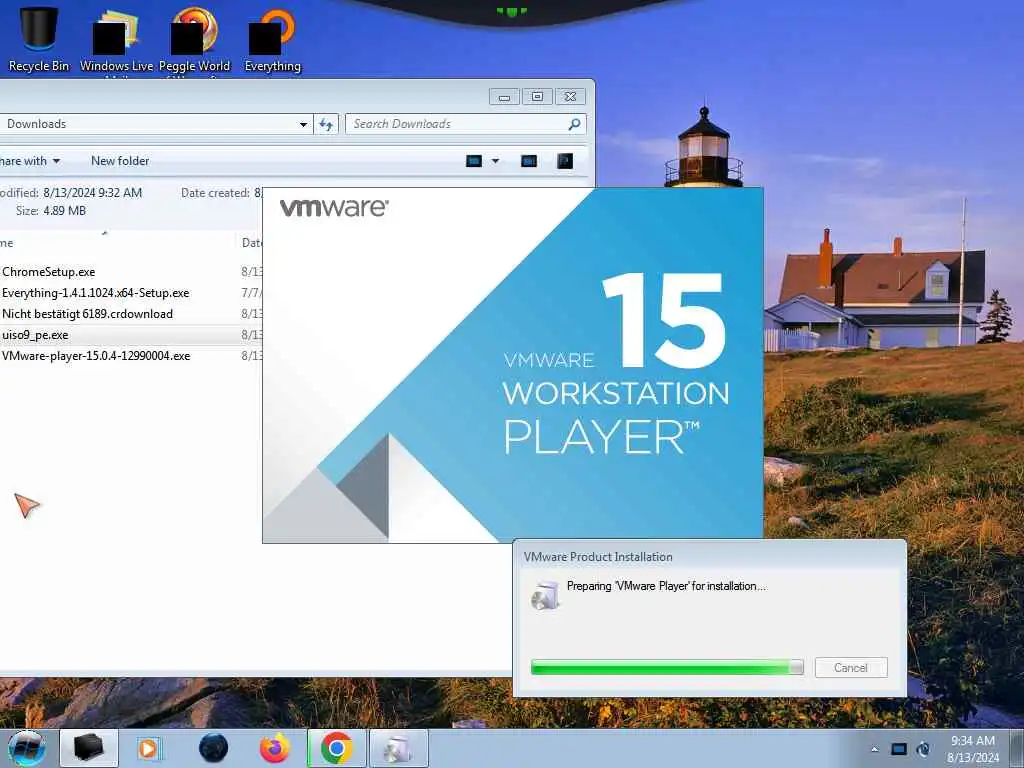Click the tray icon beside the clock
This screenshot has width=1024, height=768.
pos(923,749)
